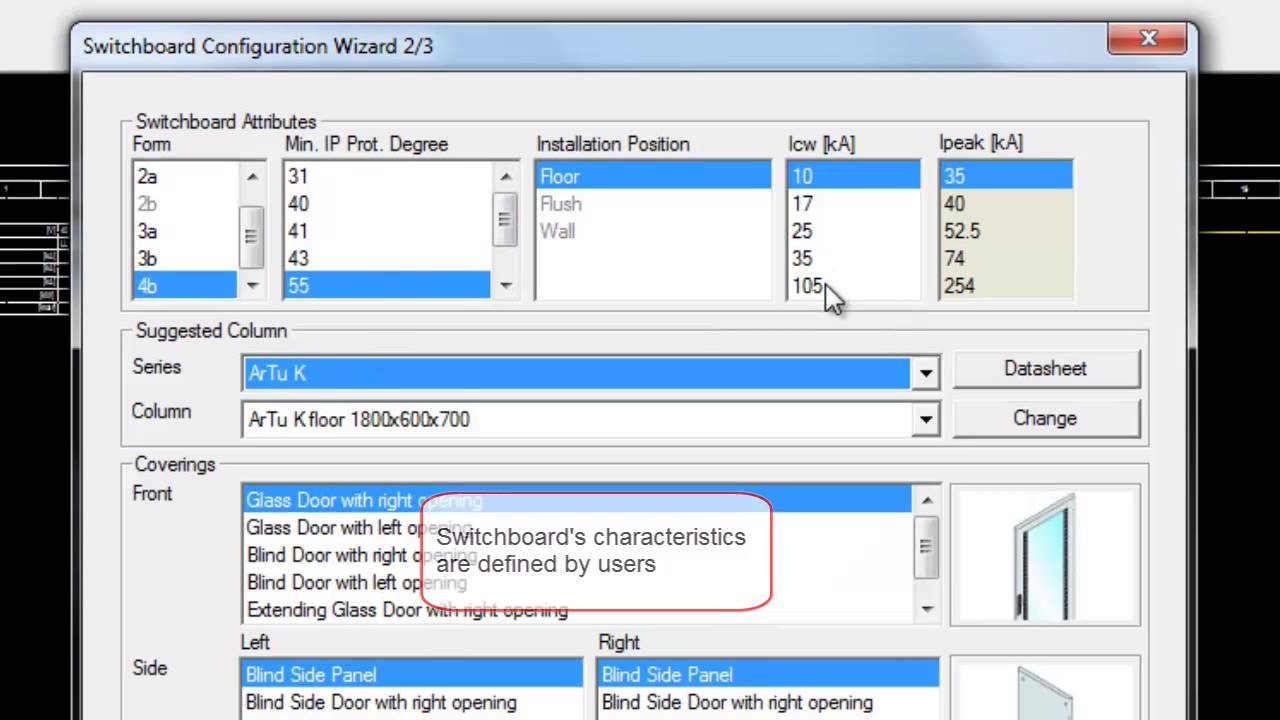Select Blind Side Door right opening, Left list

point(412,703)
